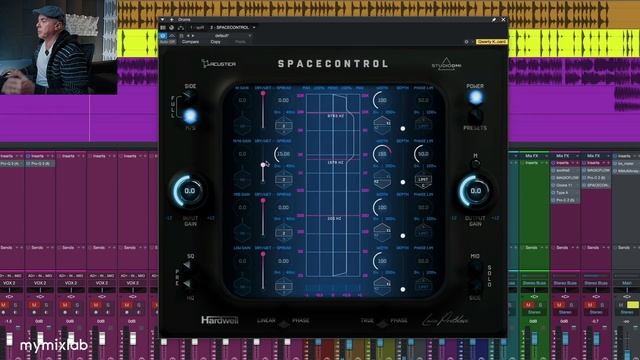The image size is (640, 360).
Task: Switch to the '1 - soft' insert tab
Action: pyautogui.click(x=197, y=28)
